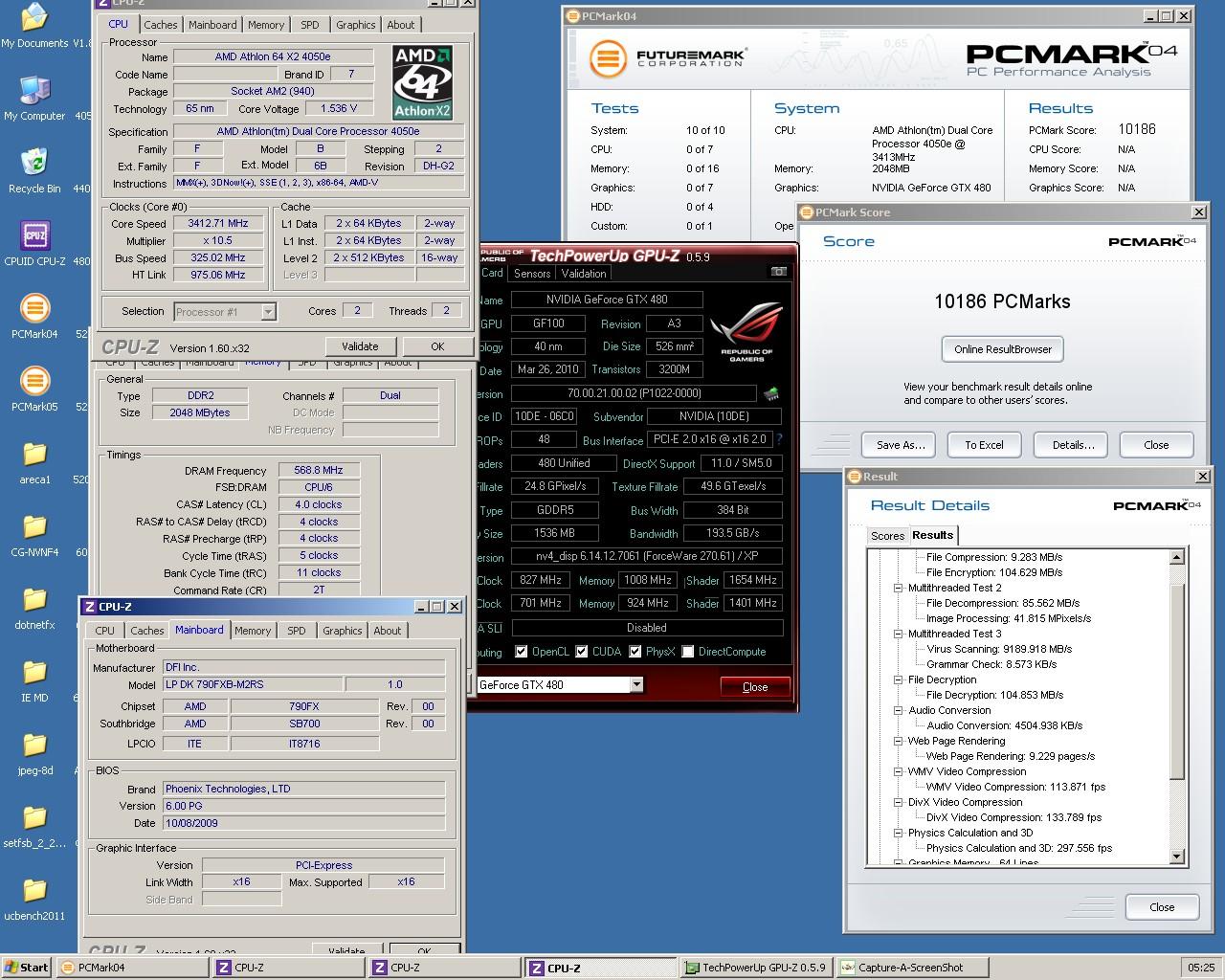This screenshot has height=980, width=1225.
Task: Open Online ResultBrowser
Action: tap(1003, 349)
